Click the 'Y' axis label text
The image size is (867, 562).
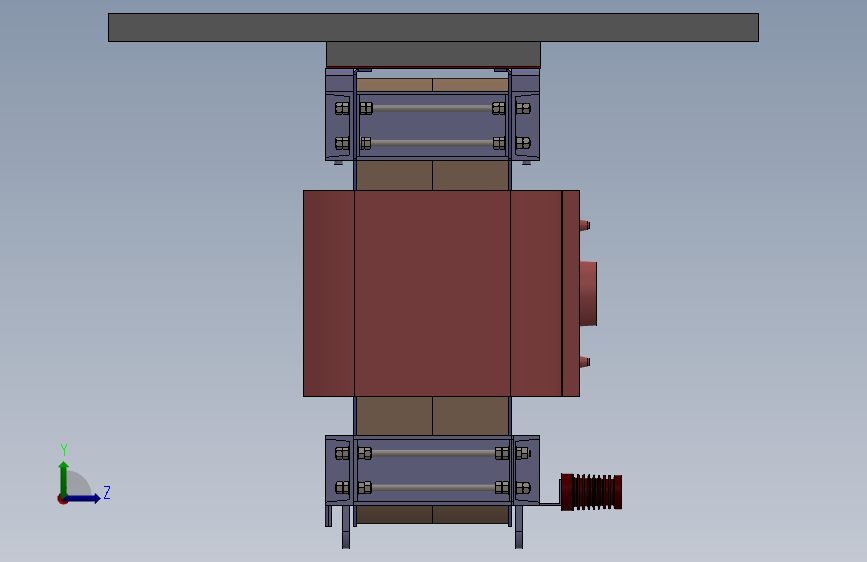(x=64, y=450)
